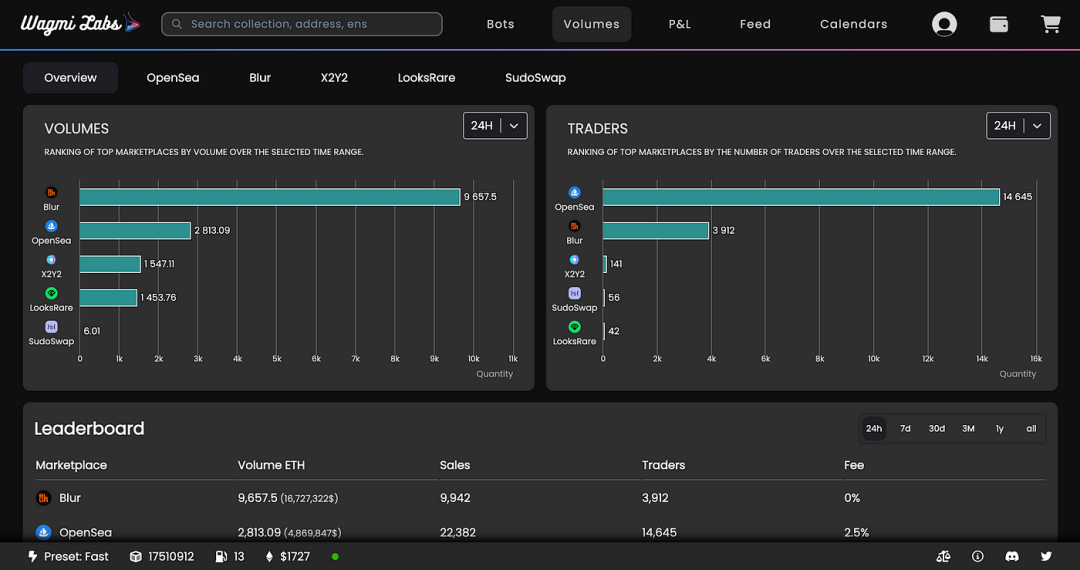
Task: Click the Blur bar in Volumes chart
Action: click(x=270, y=197)
